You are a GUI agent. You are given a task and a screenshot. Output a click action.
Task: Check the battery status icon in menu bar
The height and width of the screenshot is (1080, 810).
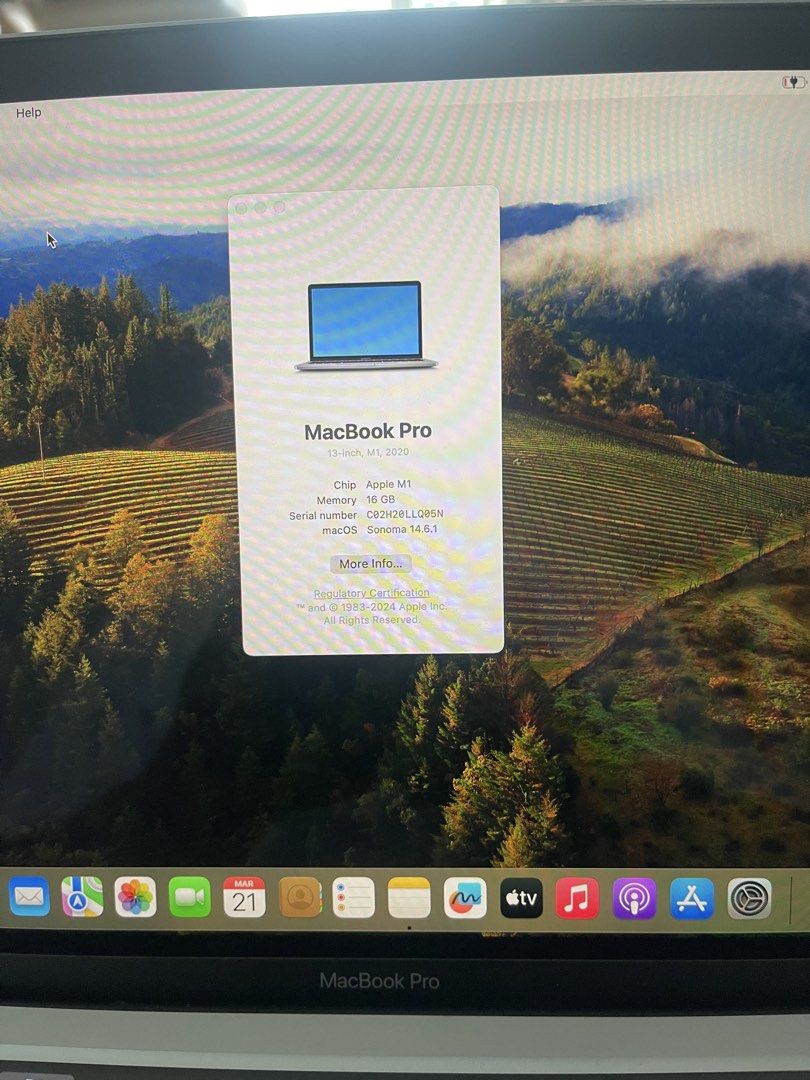793,83
